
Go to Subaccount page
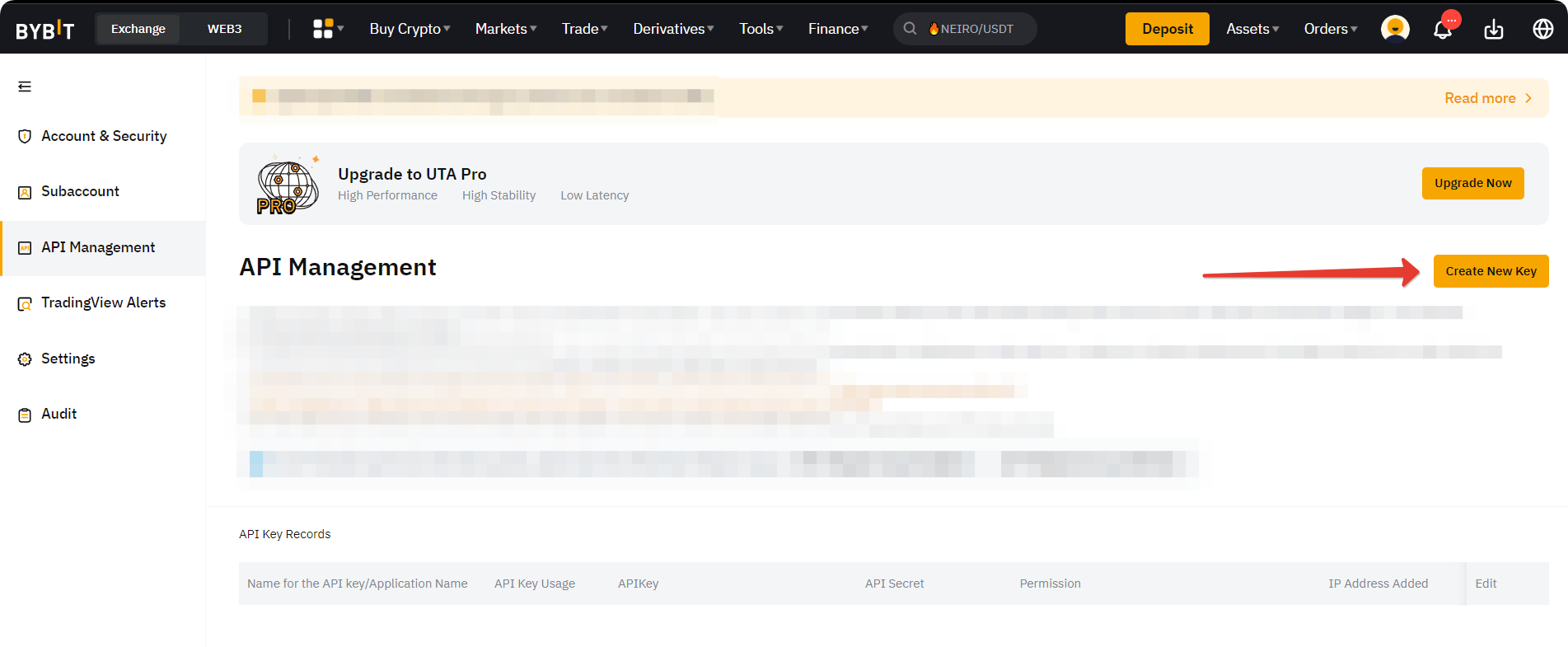(80, 191)
